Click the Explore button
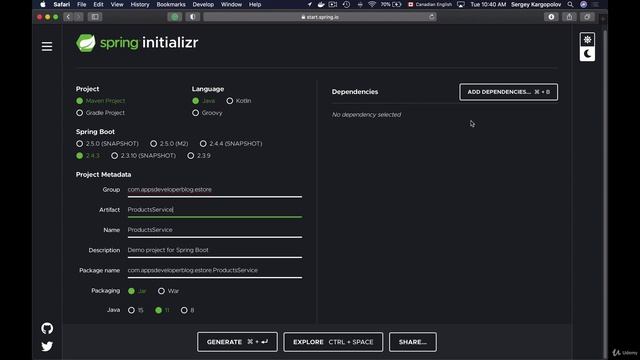Screen dimensions: 640x360 [333, 342]
